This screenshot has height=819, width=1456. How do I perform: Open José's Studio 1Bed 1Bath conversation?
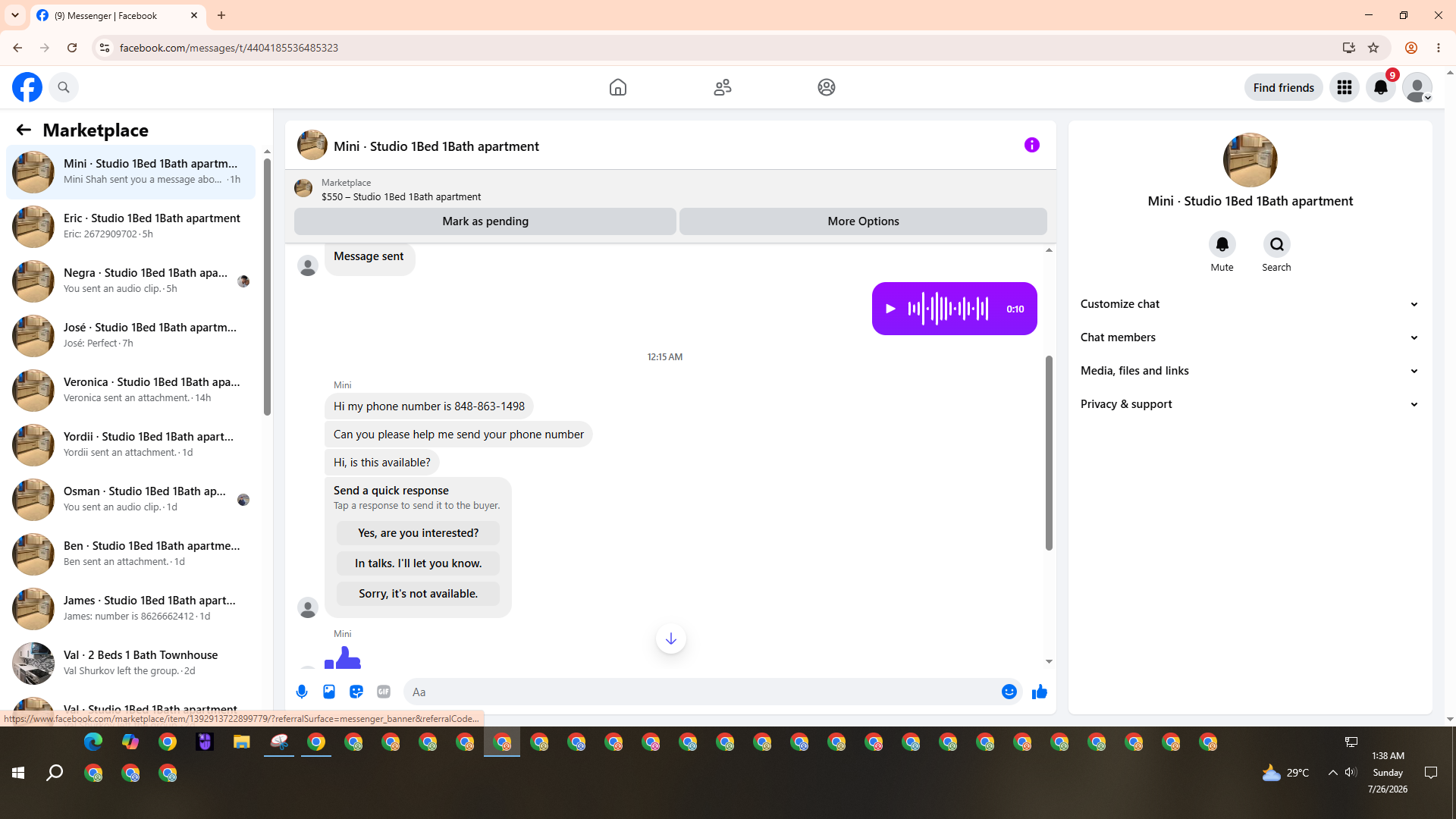(131, 335)
